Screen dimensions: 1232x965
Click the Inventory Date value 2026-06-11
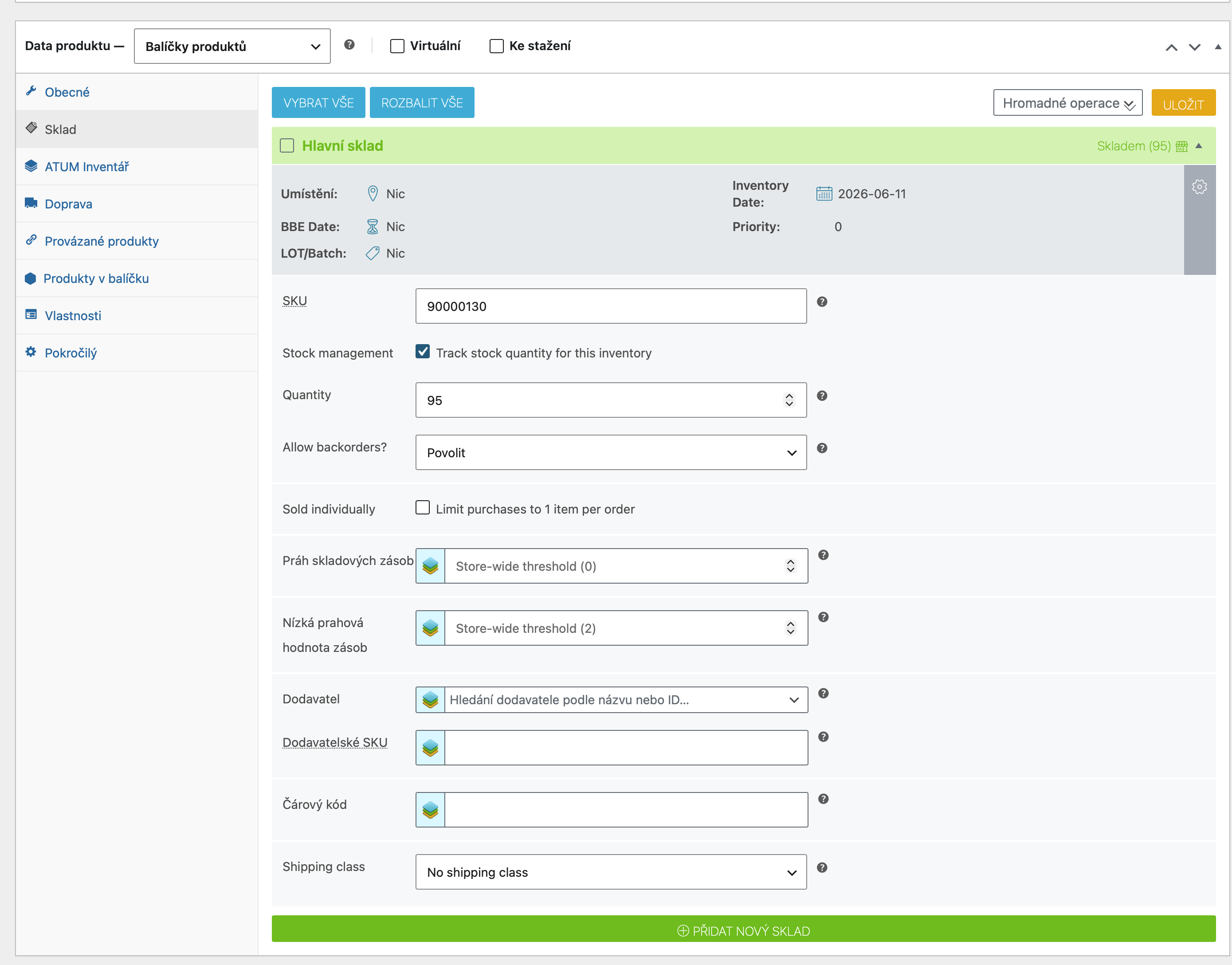(871, 194)
